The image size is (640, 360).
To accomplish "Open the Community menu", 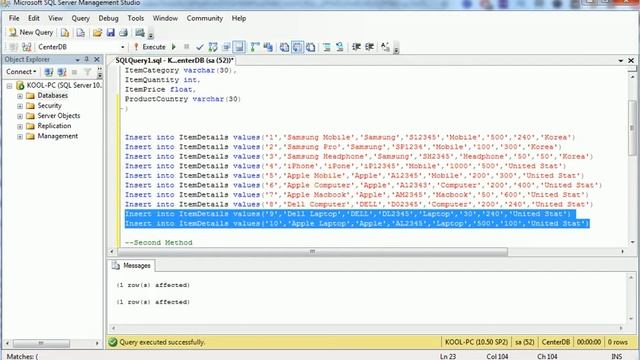I will point(204,18).
